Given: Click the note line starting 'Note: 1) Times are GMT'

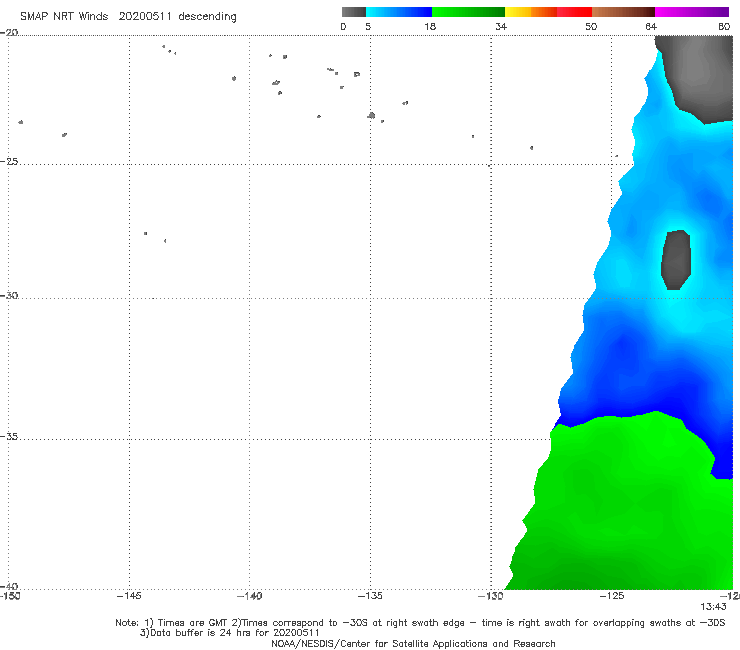Looking at the screenshot, I should pos(420,623).
